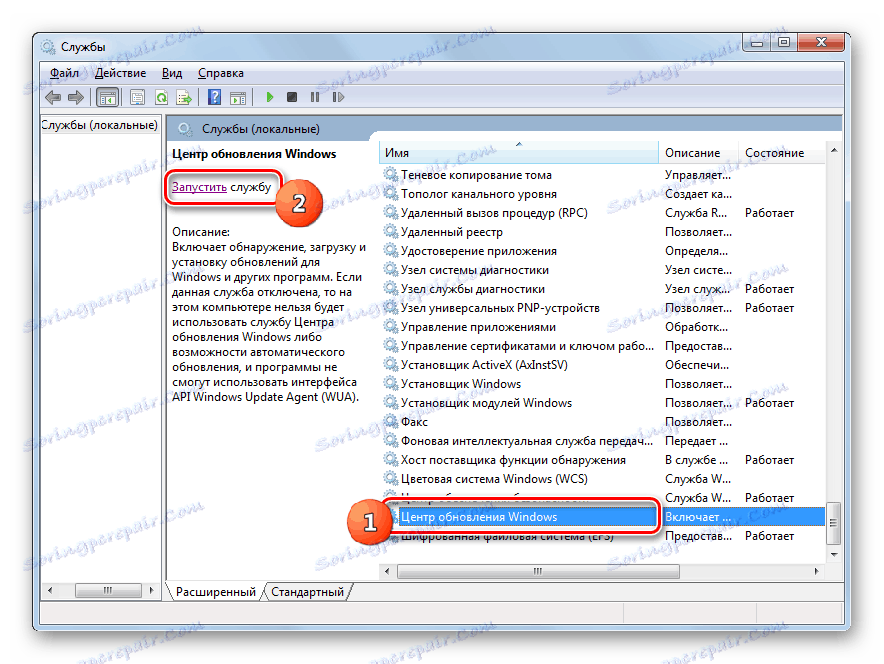Click 'Включает ...' description cell
This screenshot has width=884, height=664.
click(698, 517)
